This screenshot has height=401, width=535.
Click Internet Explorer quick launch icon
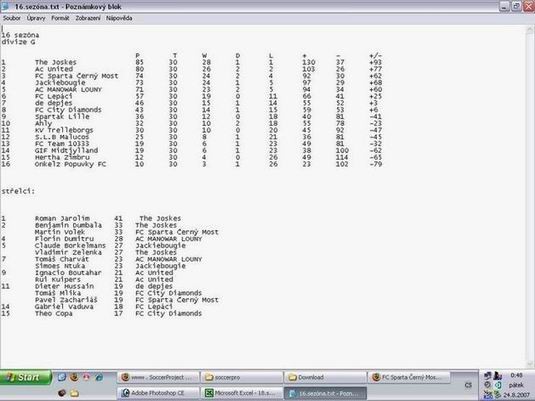click(99, 377)
